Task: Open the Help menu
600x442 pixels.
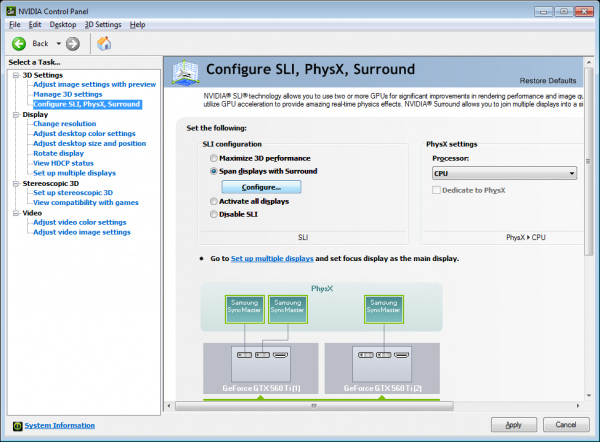Action: tap(137, 25)
